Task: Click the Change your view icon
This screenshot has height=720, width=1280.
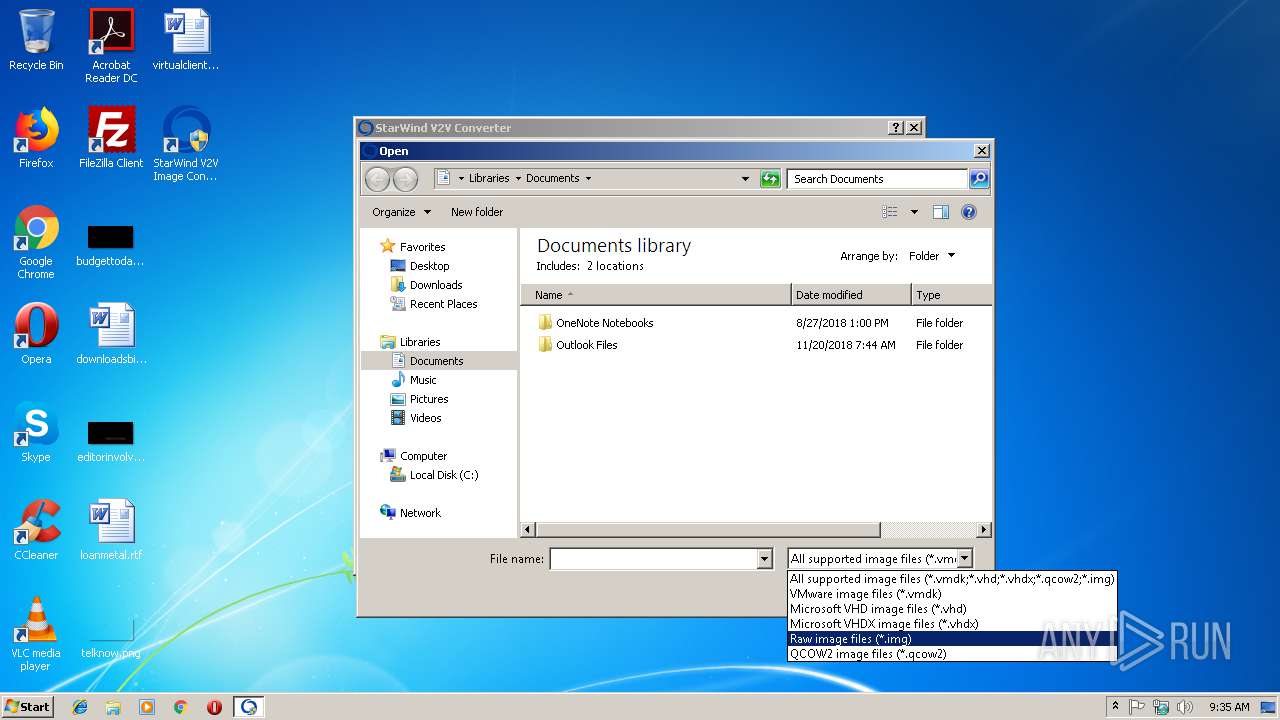Action: [x=889, y=212]
